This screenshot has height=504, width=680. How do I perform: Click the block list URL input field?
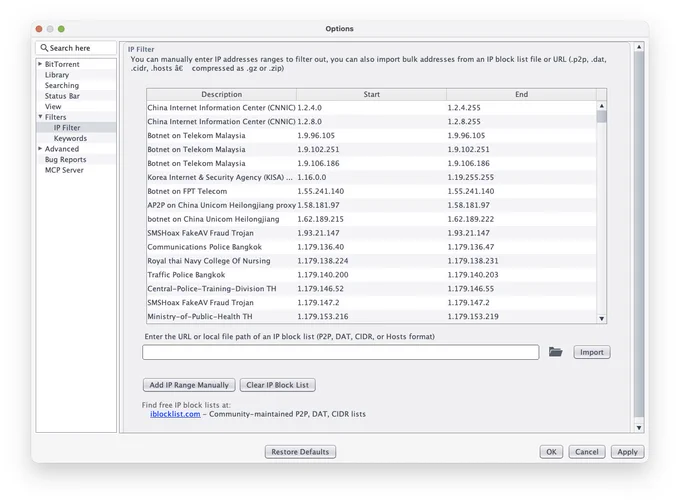340,352
